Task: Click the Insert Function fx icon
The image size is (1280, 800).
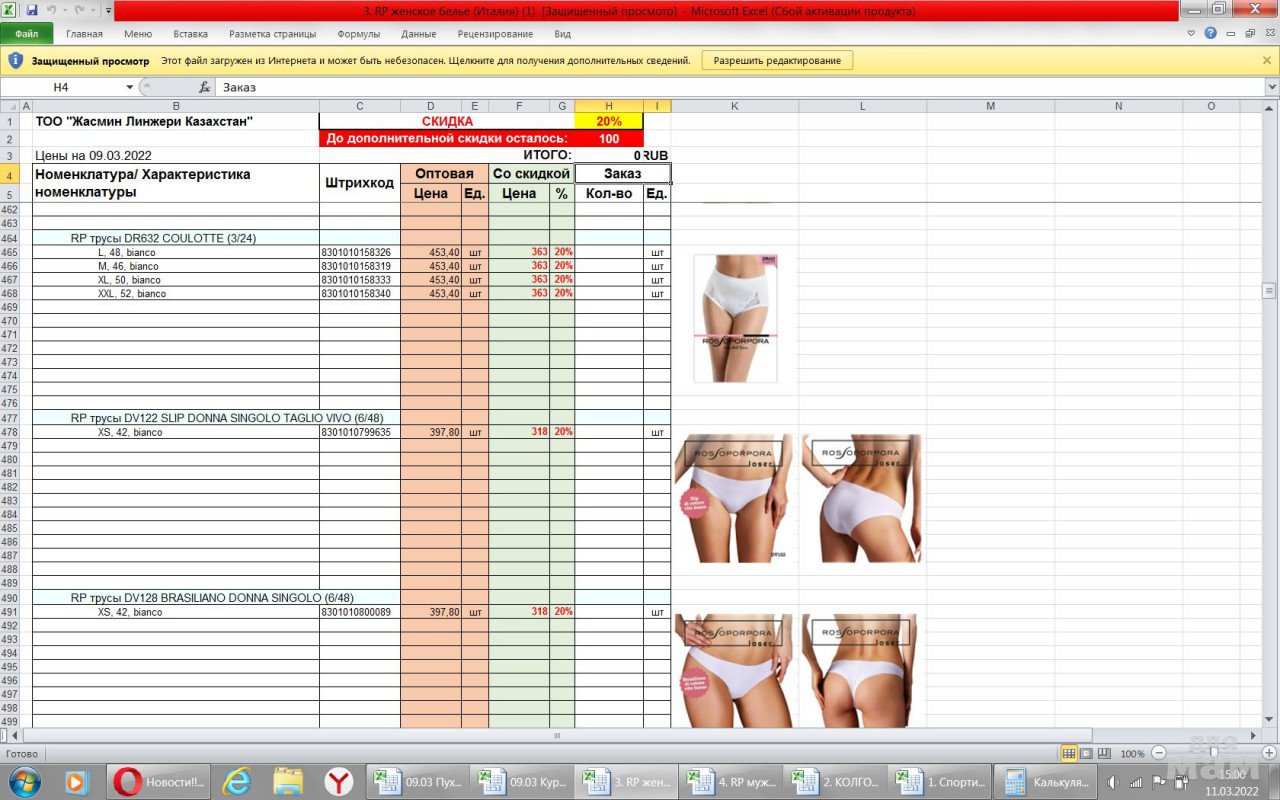Action: (204, 88)
